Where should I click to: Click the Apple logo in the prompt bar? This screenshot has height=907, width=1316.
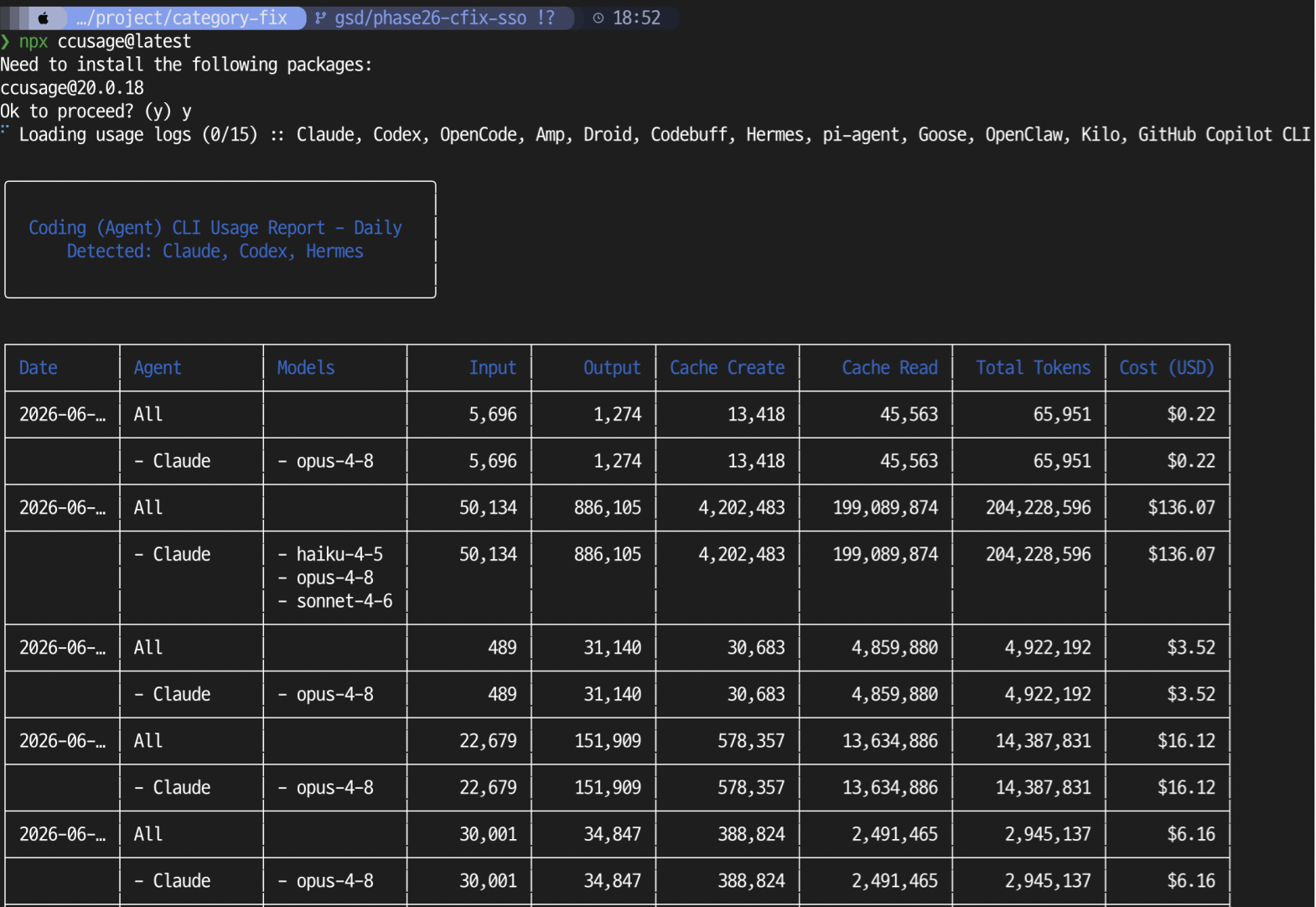pyautogui.click(x=43, y=18)
